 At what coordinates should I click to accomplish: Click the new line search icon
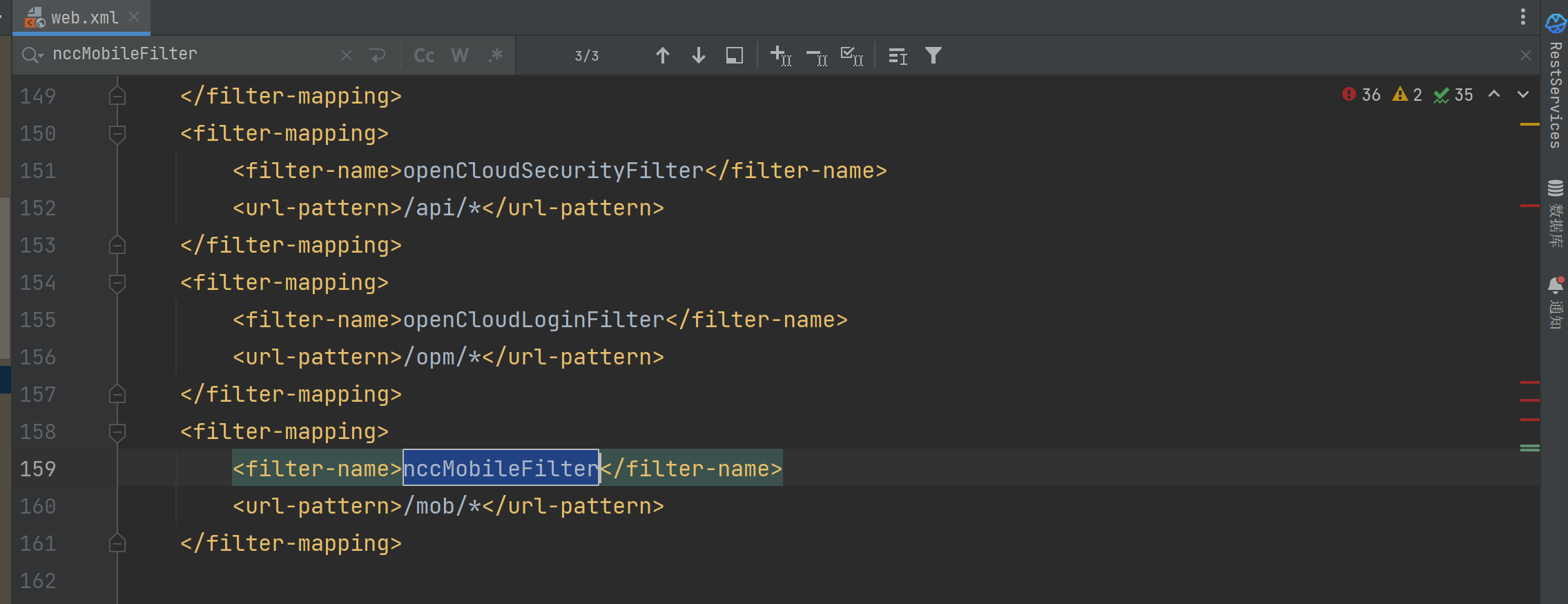click(377, 55)
